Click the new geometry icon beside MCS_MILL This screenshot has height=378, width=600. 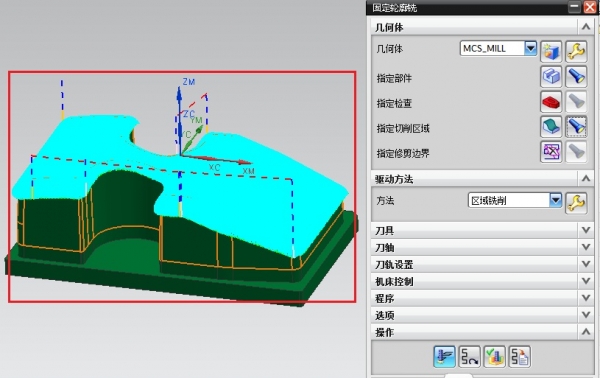click(551, 51)
